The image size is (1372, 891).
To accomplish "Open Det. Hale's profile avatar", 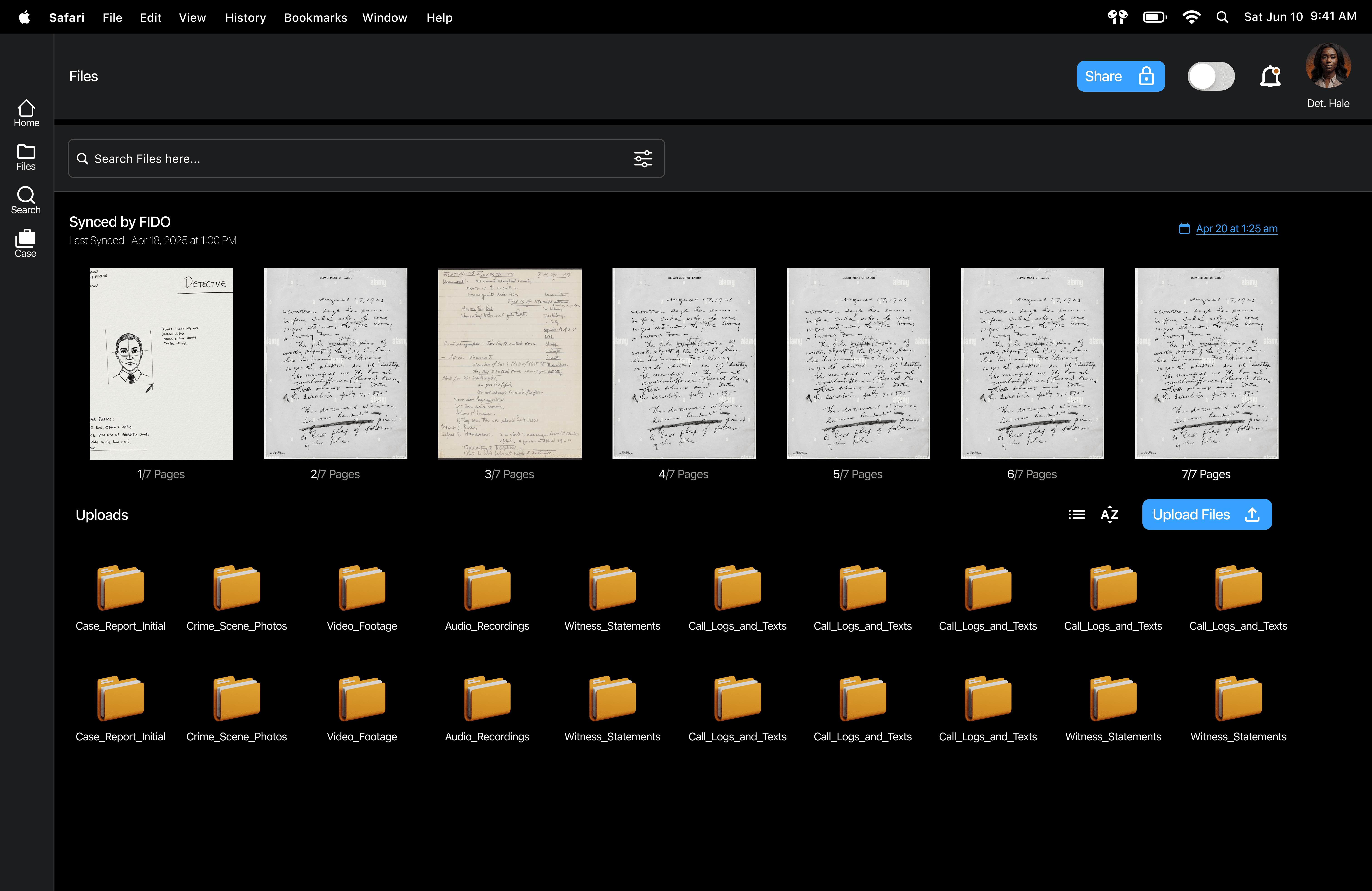I will tap(1328, 66).
